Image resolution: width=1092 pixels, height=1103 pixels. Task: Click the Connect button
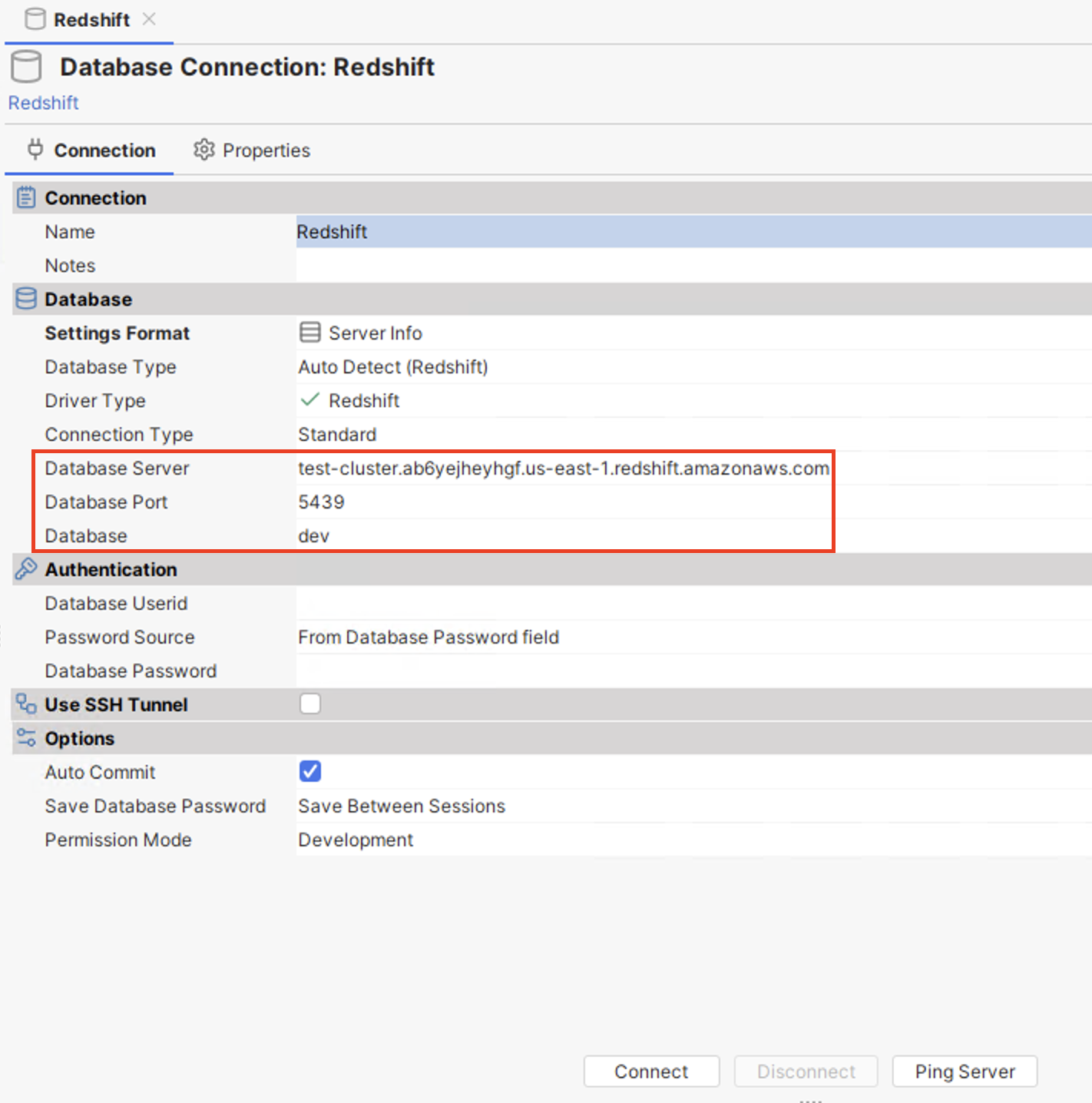[x=651, y=1072]
